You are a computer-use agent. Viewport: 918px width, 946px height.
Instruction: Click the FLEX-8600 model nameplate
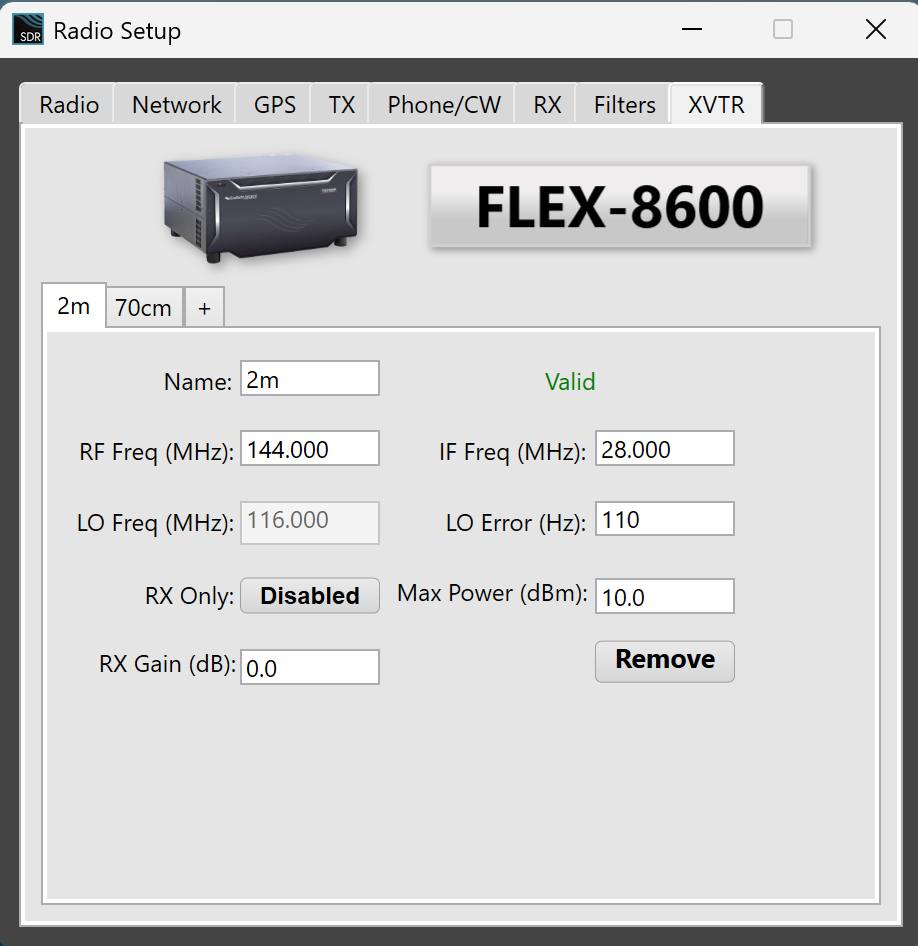tap(619, 206)
